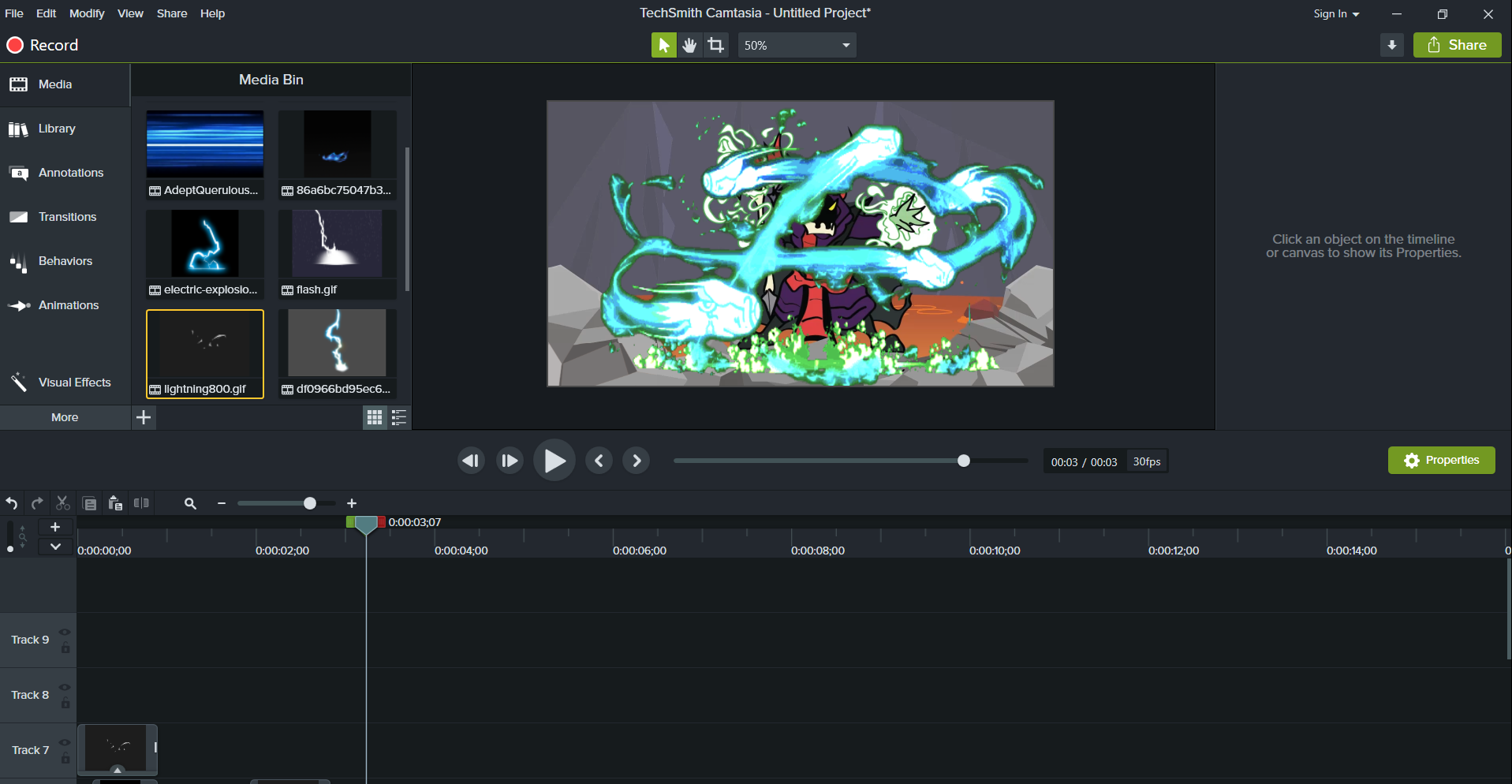
Task: Split clip at playhead icon
Action: coord(142,503)
